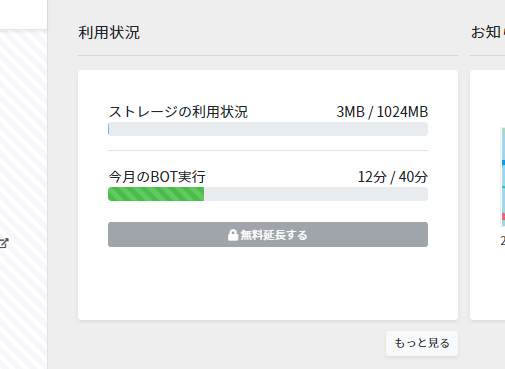Image resolution: width=505 pixels, height=369 pixels.
Task: Click the white panel atop the sidebar
Action: point(23,14)
